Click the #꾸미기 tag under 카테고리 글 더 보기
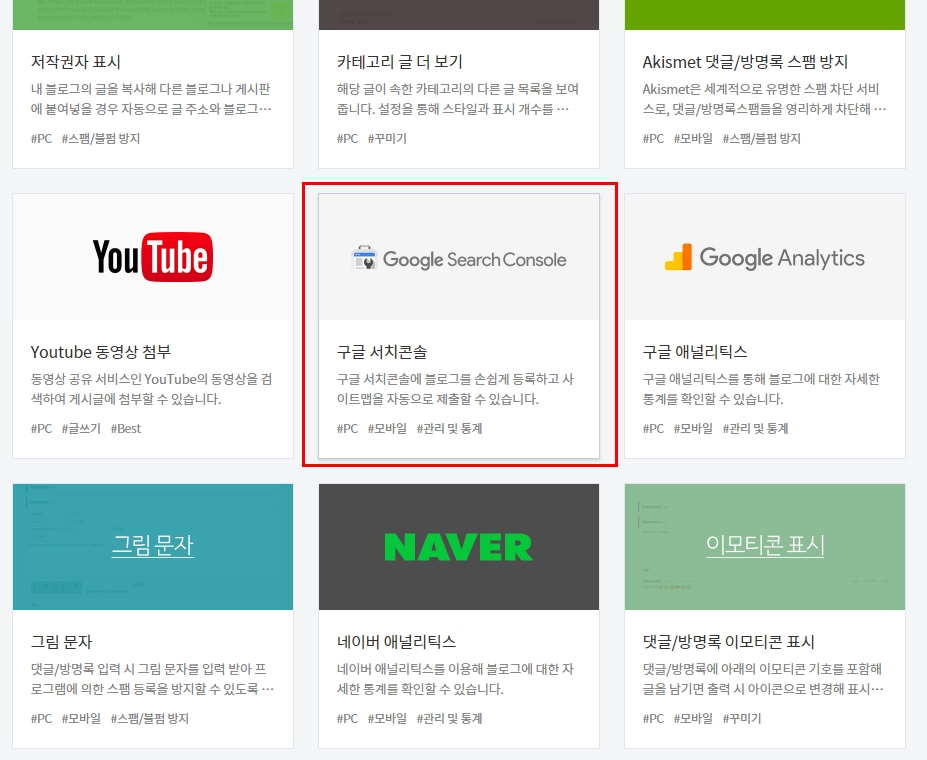The height and width of the screenshot is (760, 927). click(x=387, y=138)
